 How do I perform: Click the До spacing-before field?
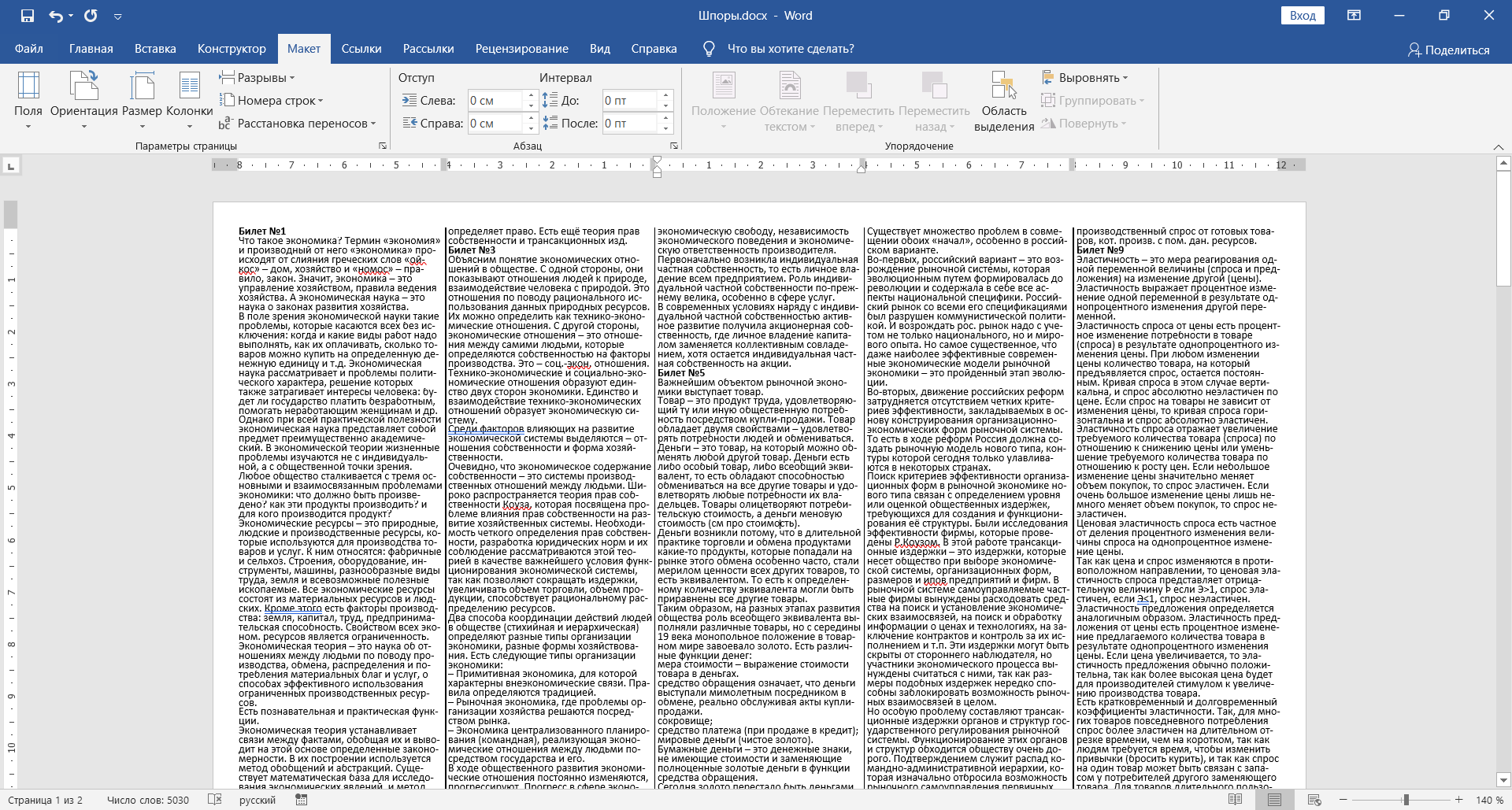click(x=630, y=101)
